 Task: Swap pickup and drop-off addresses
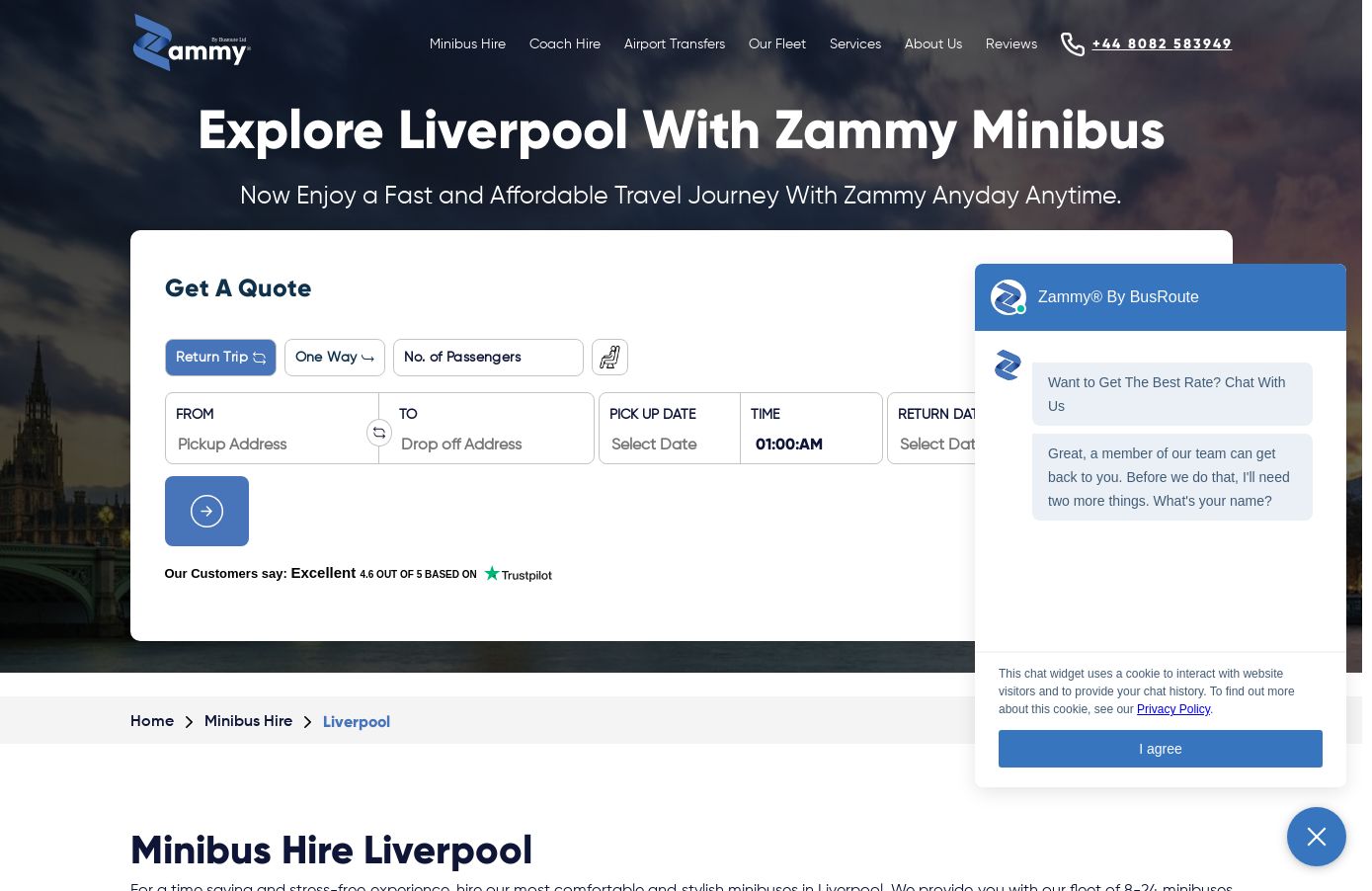tap(379, 433)
